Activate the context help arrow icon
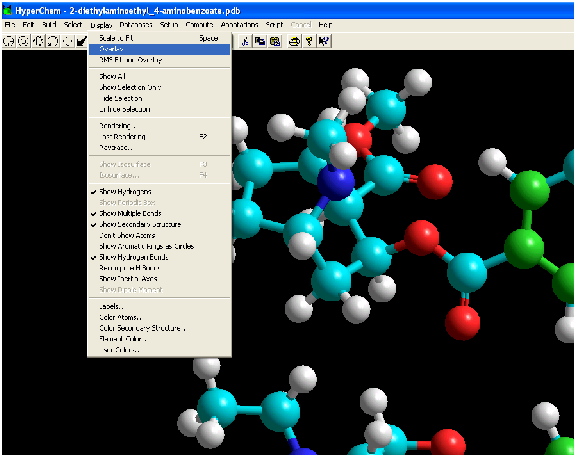 (x=324, y=41)
